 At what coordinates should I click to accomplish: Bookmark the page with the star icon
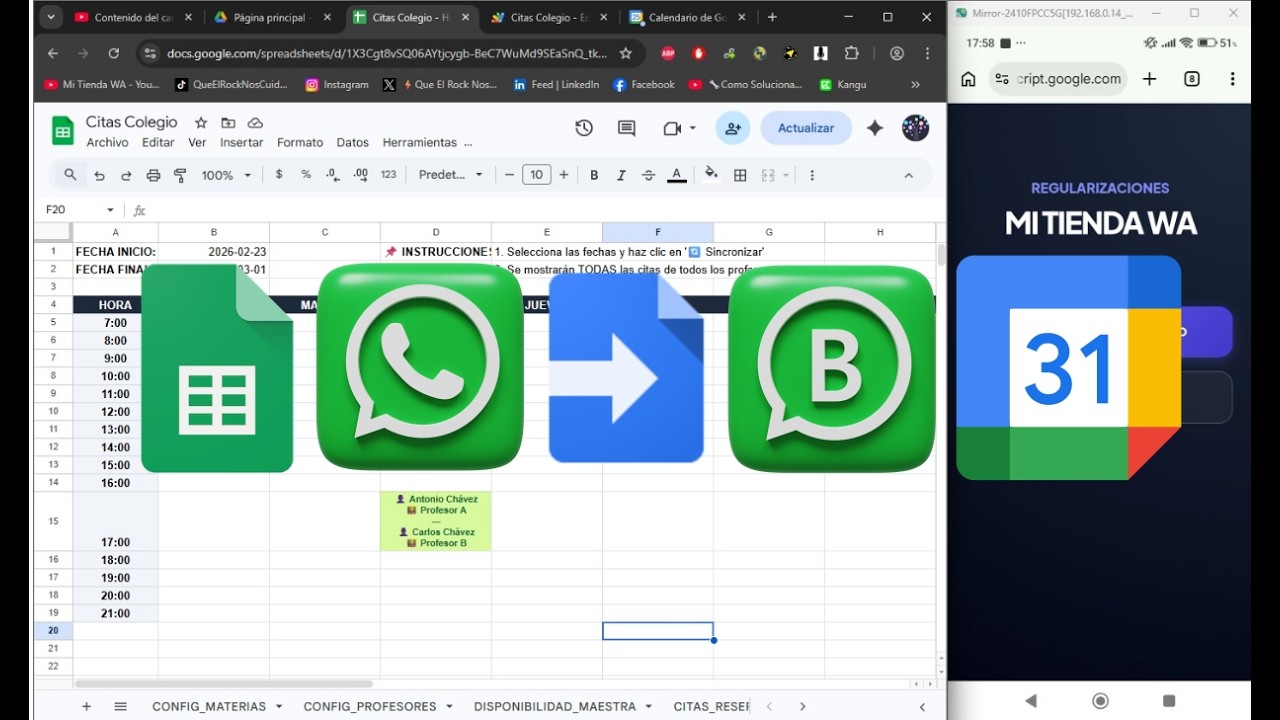point(626,53)
